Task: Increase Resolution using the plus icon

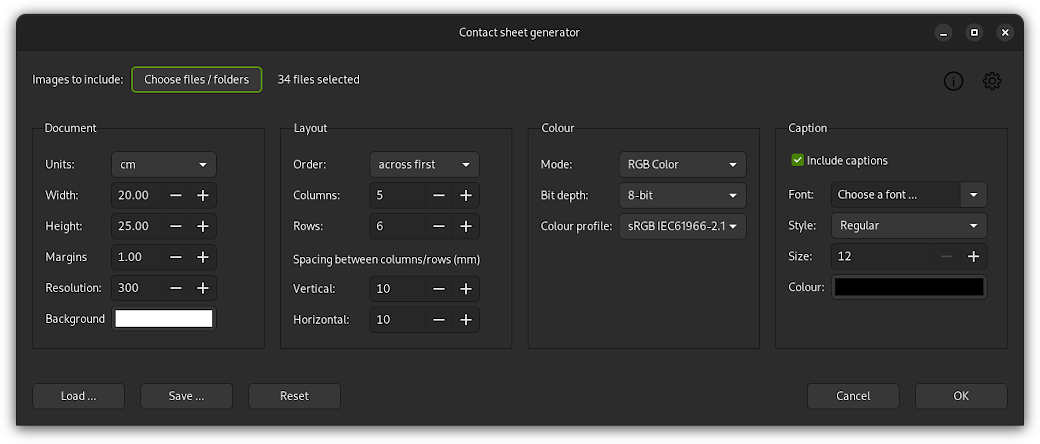Action: [x=202, y=288]
